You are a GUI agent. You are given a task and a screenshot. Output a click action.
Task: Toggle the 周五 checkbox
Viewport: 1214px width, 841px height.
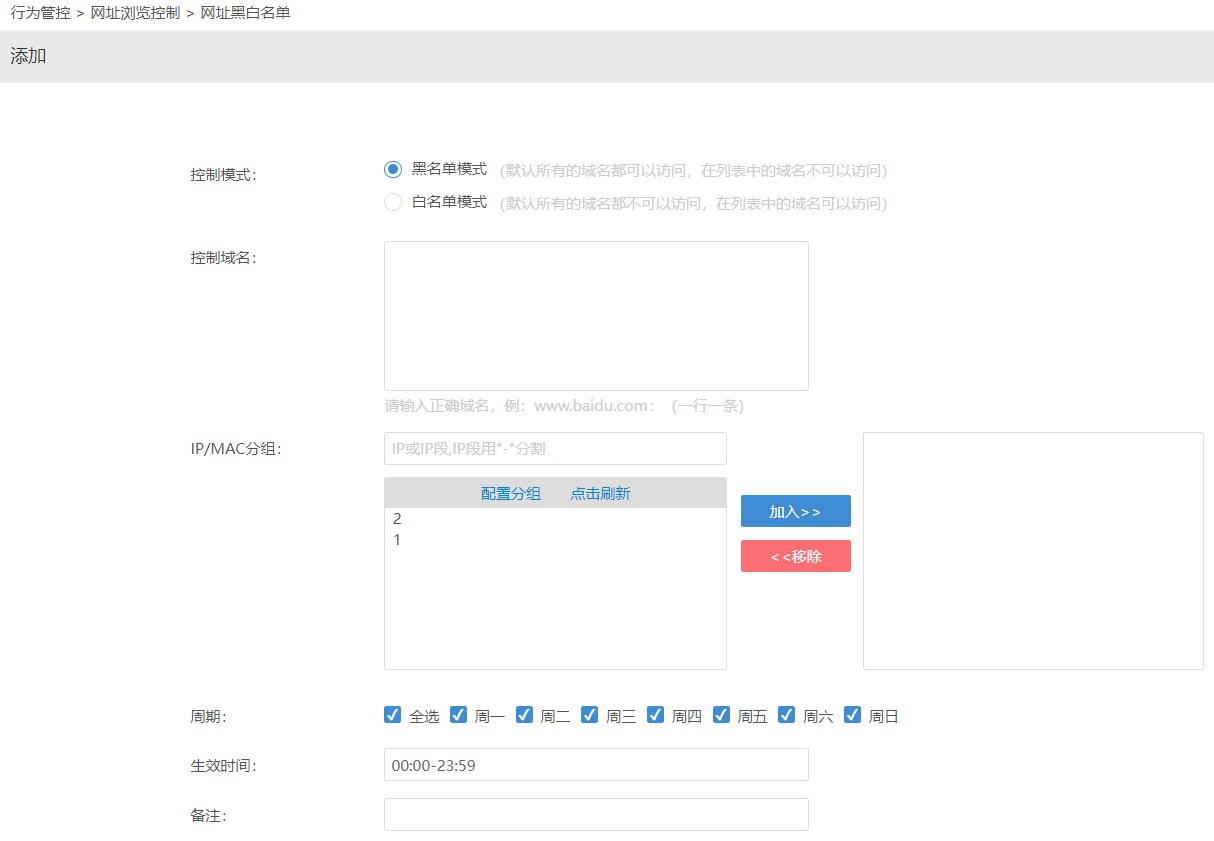coord(722,715)
